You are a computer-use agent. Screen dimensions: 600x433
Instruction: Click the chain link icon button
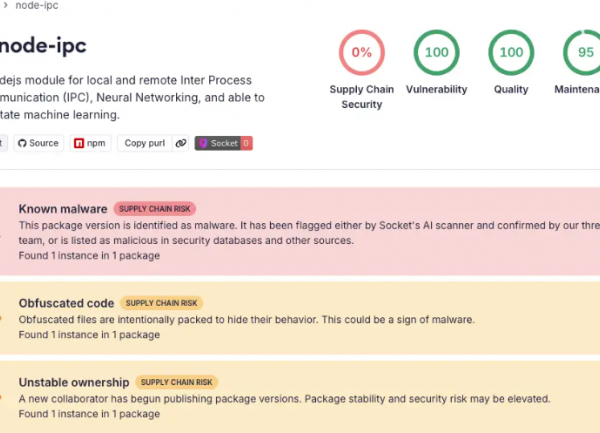[181, 143]
